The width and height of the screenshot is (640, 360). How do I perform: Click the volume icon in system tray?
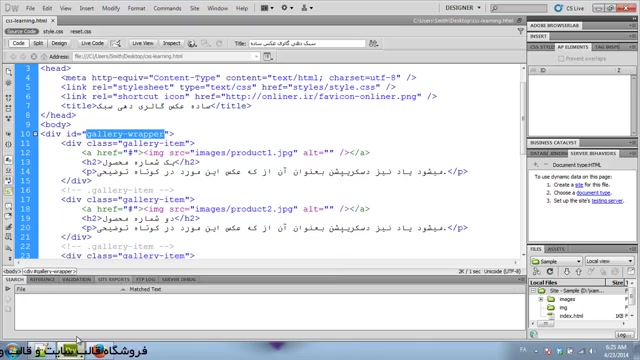click(591, 351)
